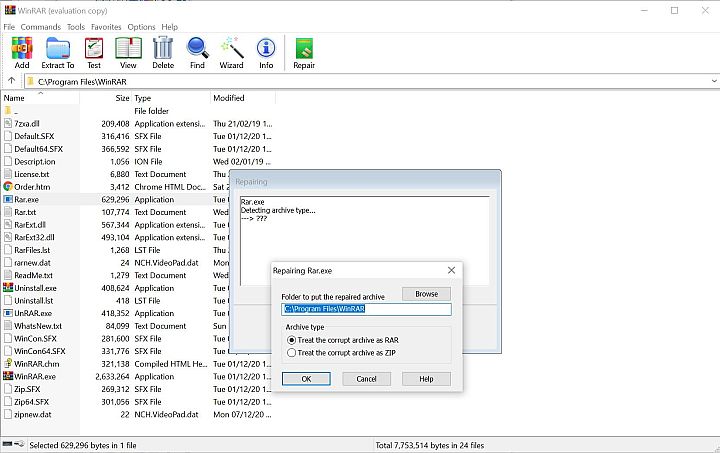Close the Repairing Rar.exe dialog
Screen dimensions: 720x453
click(x=451, y=270)
